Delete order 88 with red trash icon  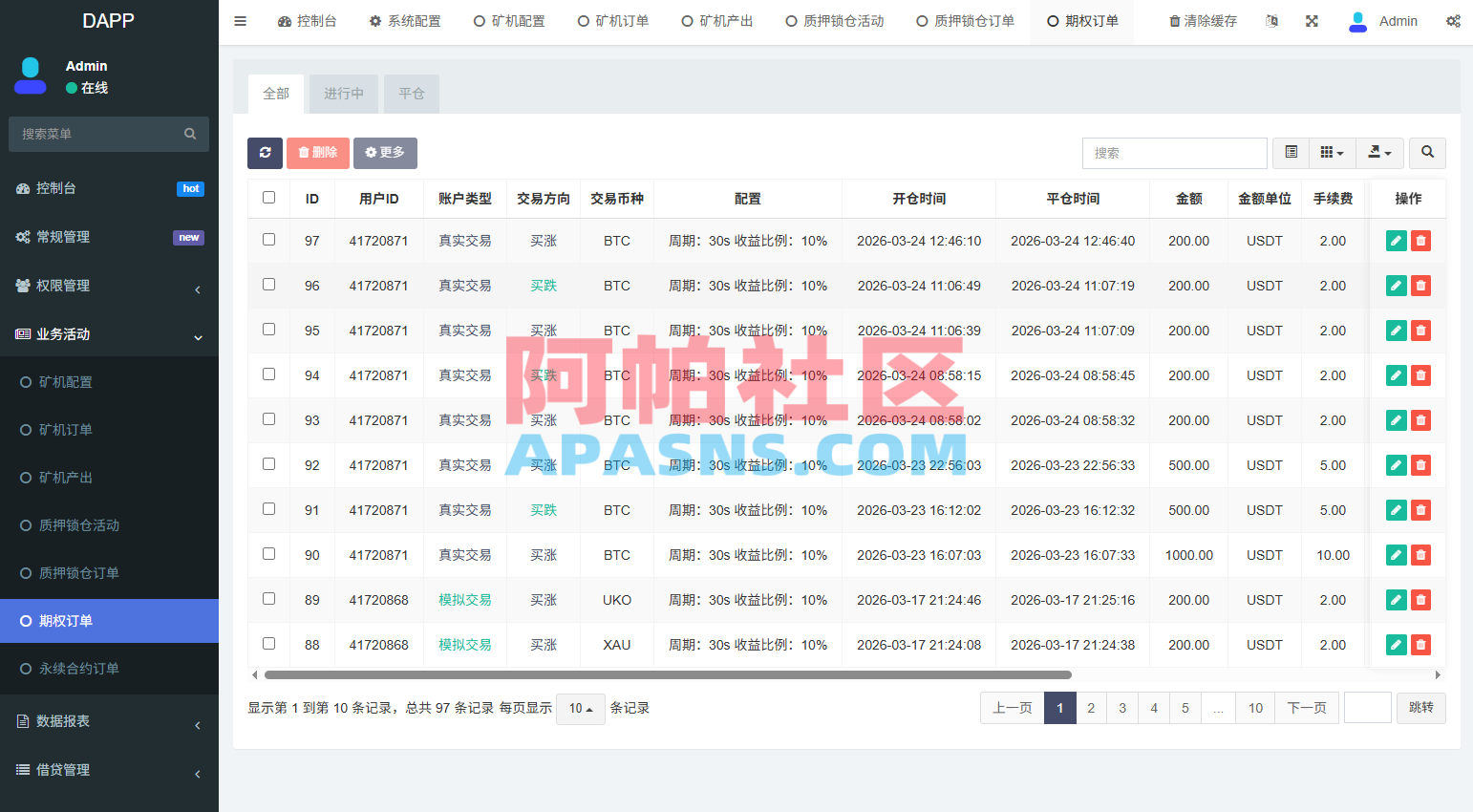pos(1420,645)
